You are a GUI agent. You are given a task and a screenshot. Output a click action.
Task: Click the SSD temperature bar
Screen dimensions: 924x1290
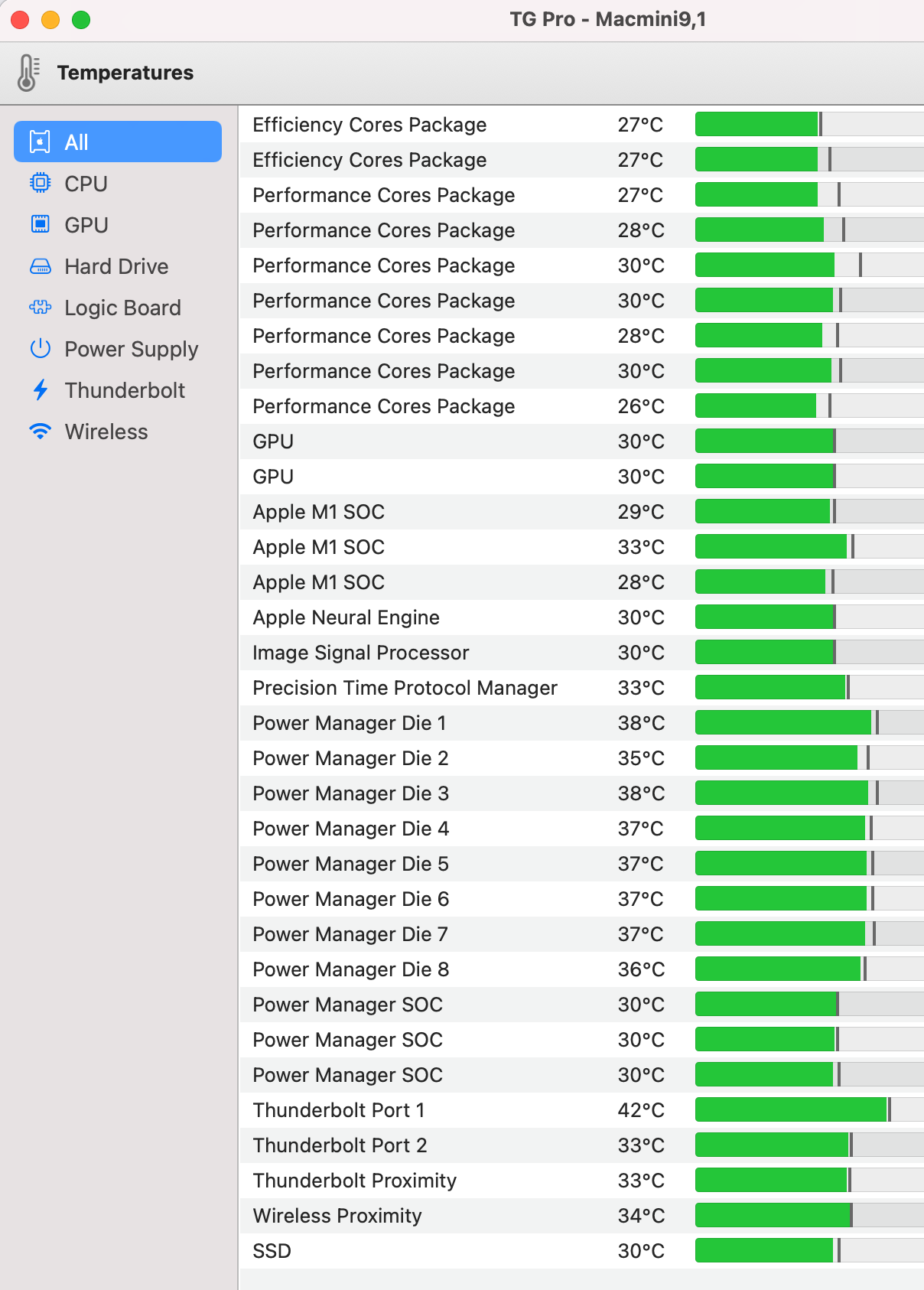(x=808, y=1251)
